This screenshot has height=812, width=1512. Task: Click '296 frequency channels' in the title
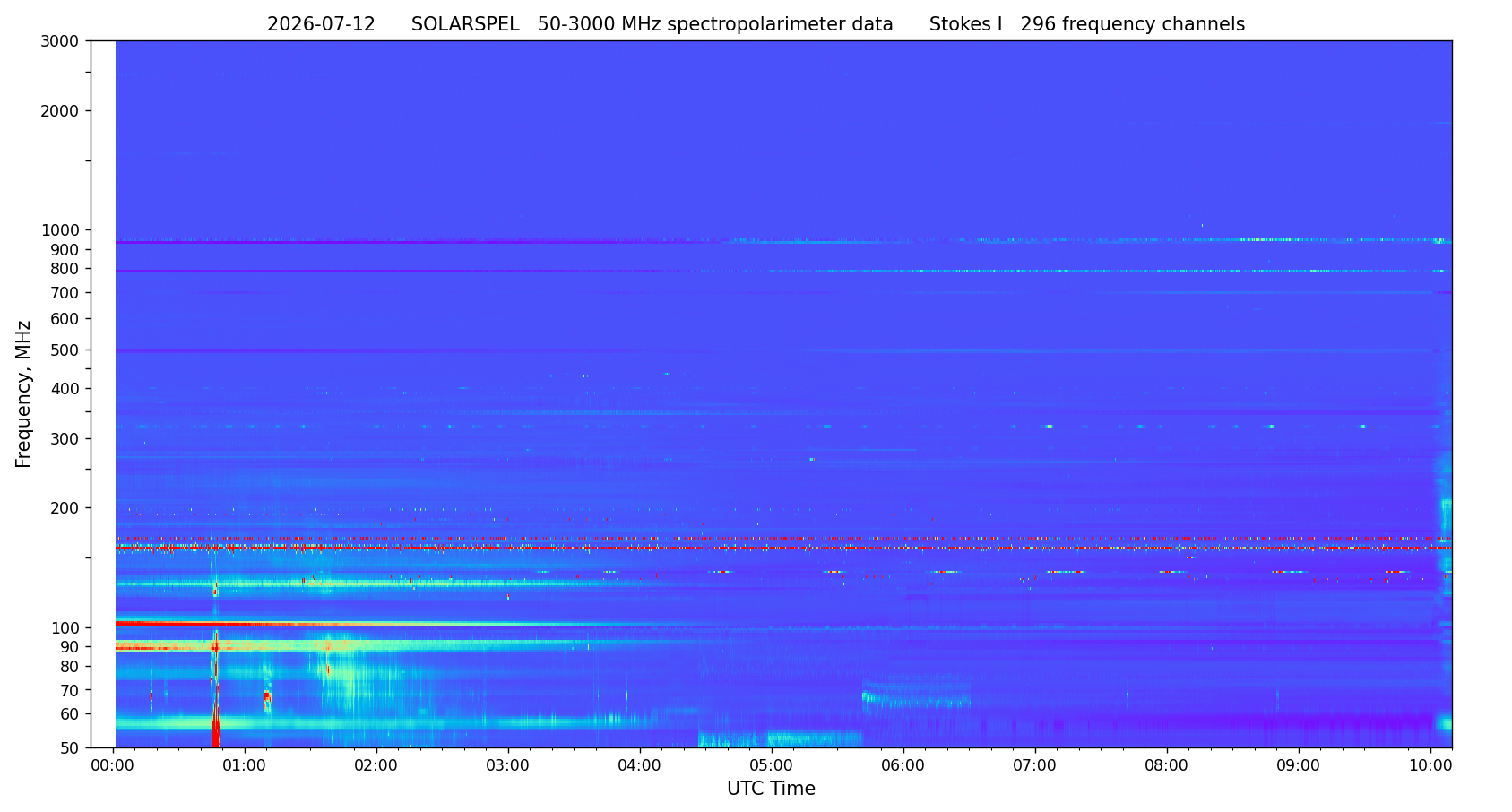(x=1133, y=25)
